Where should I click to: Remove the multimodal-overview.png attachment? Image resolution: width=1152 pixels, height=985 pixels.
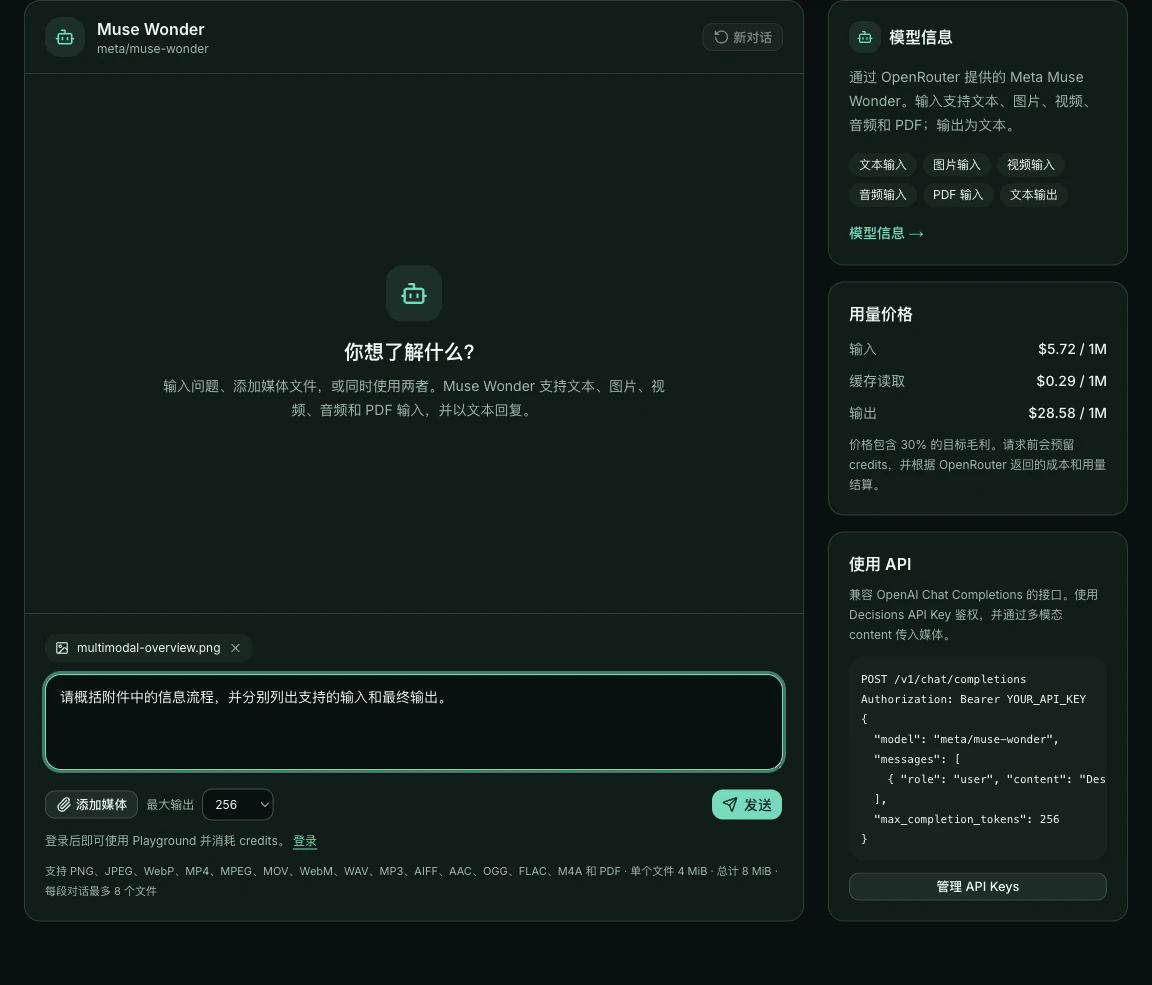235,648
